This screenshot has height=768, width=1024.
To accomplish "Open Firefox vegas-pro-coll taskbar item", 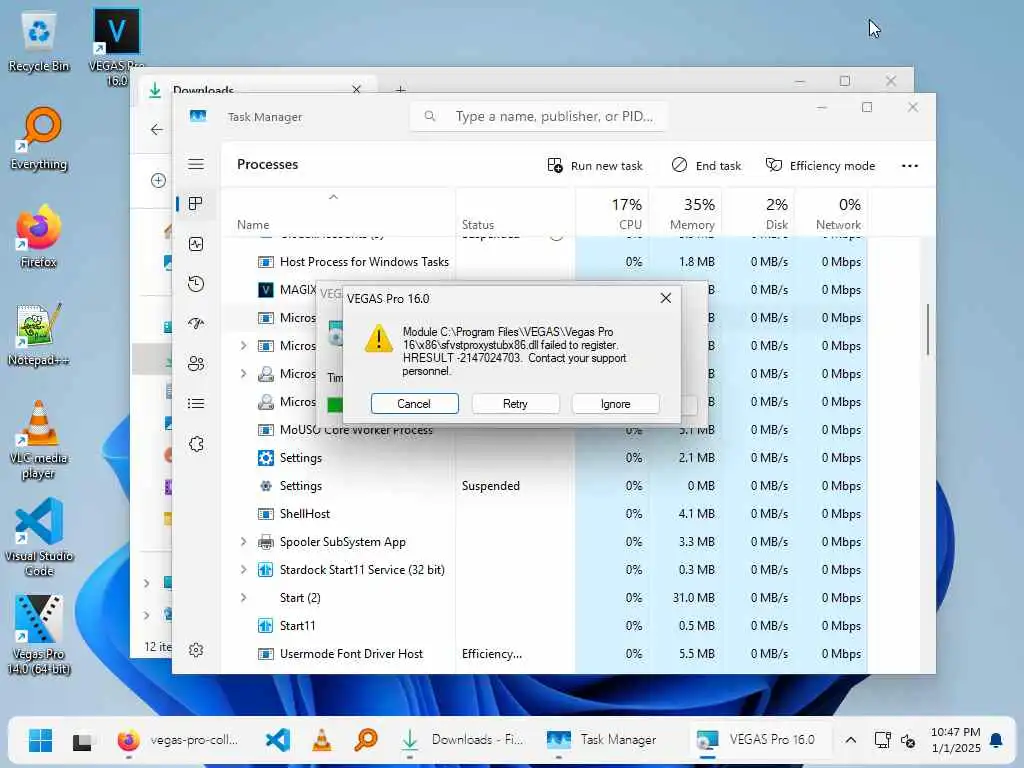I will point(178,741).
